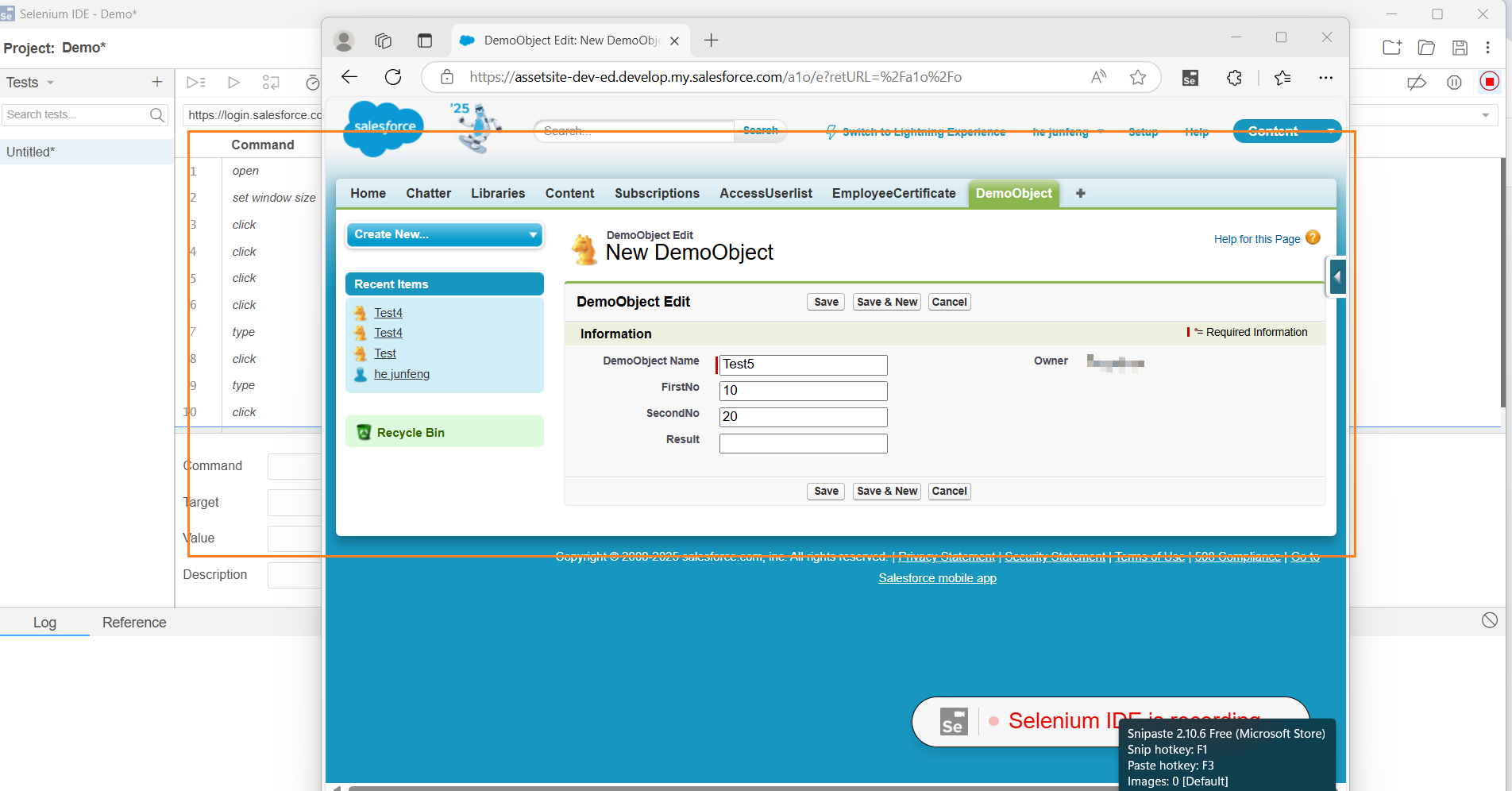Open the he junfeng user menu

pos(1068,132)
